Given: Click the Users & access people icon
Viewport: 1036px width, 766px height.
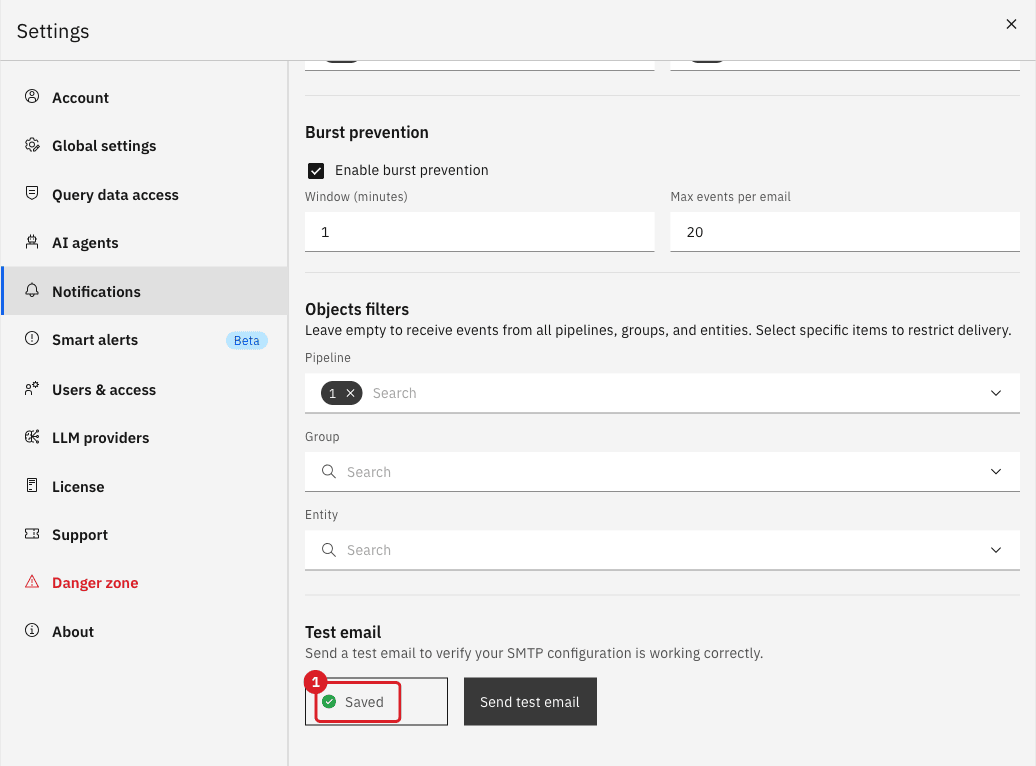Looking at the screenshot, I should click(32, 389).
